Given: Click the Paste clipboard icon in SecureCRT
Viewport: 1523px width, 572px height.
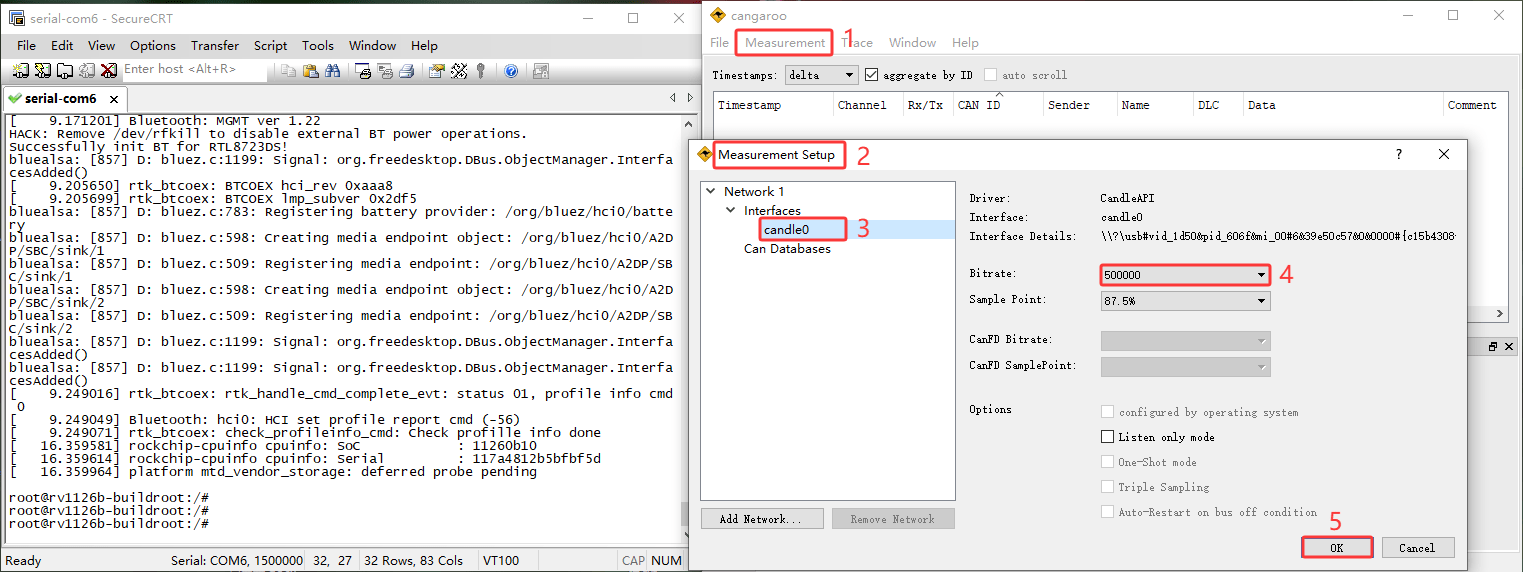Looking at the screenshot, I should coord(310,70).
